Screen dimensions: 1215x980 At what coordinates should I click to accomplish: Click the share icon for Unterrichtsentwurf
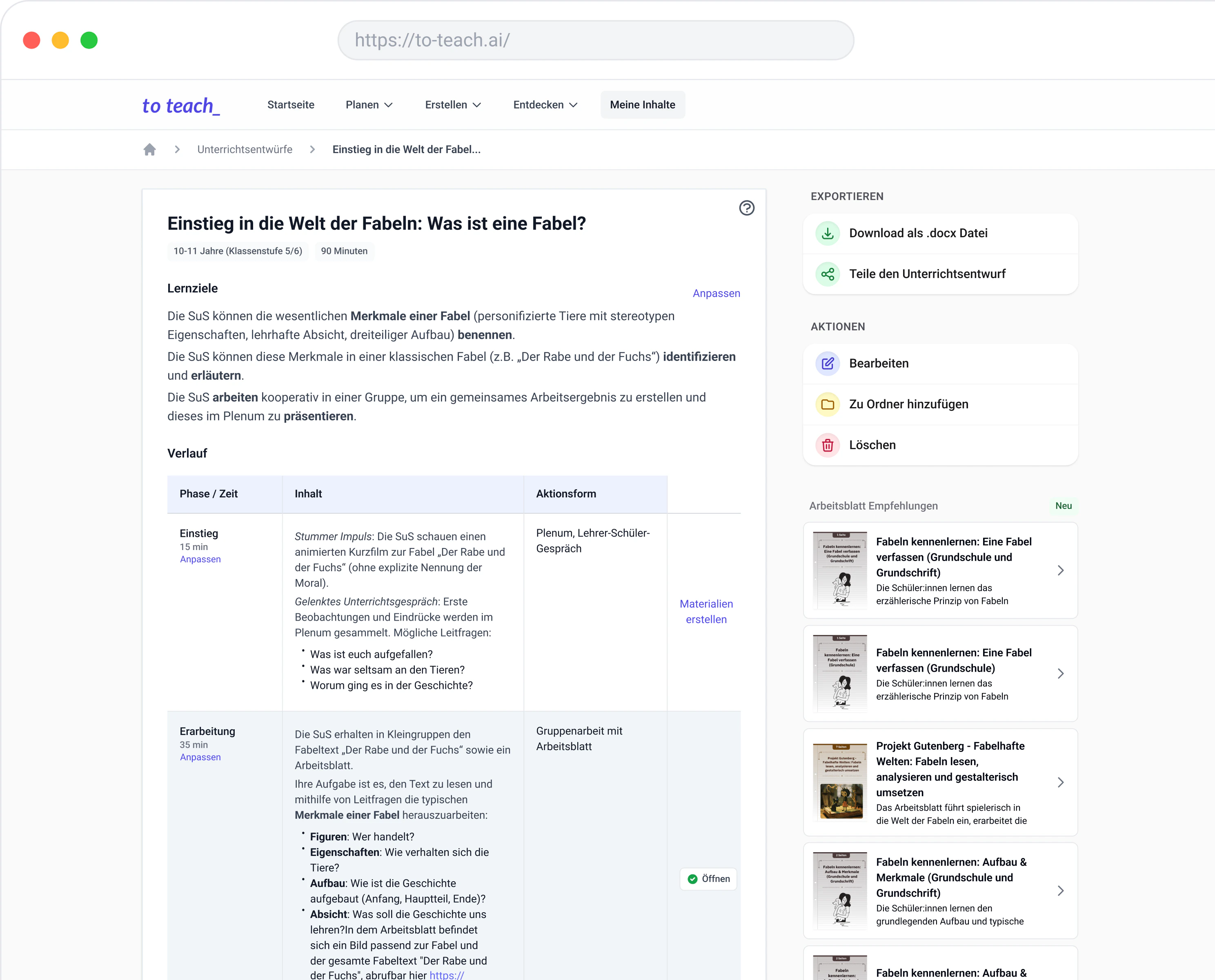[x=827, y=274]
